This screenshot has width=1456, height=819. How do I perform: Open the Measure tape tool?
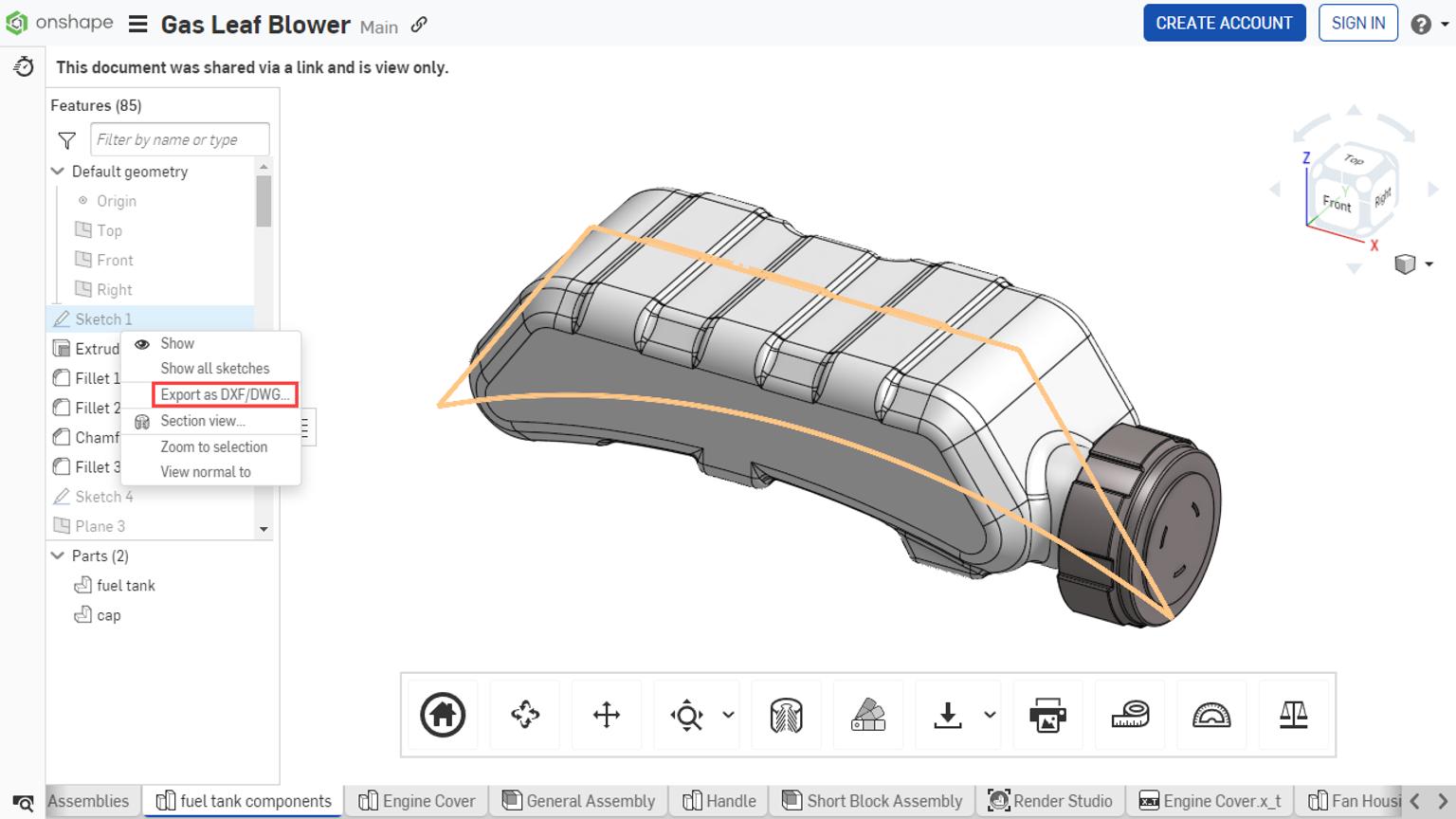click(1128, 715)
